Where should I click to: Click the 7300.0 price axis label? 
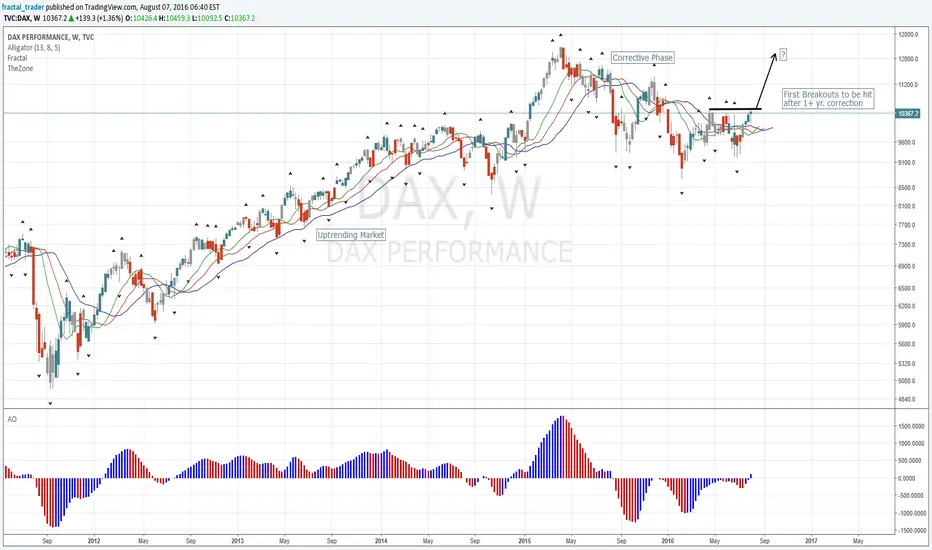(x=908, y=245)
